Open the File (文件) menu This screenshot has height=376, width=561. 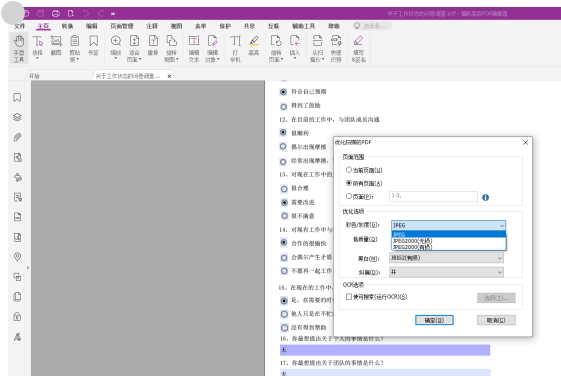coord(20,26)
